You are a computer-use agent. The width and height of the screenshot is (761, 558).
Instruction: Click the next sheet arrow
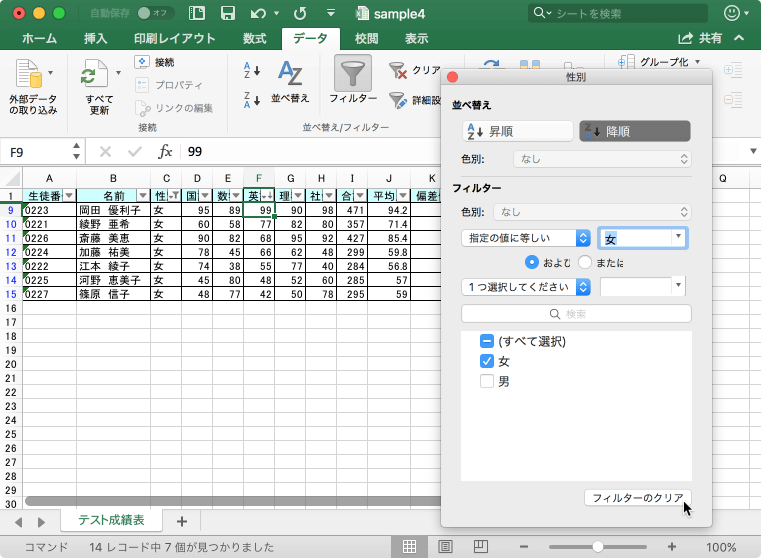41,522
